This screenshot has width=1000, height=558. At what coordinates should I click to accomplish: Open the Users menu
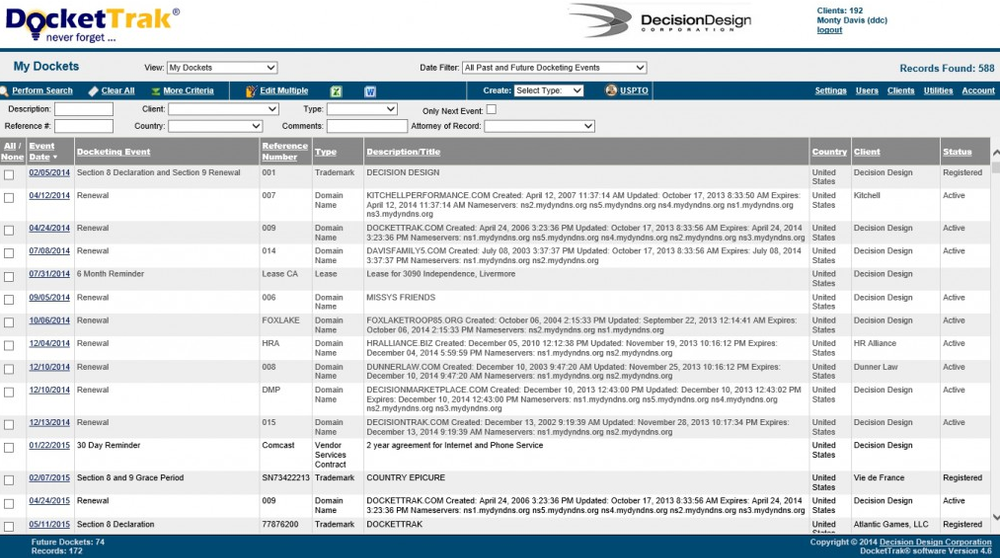pos(867,91)
